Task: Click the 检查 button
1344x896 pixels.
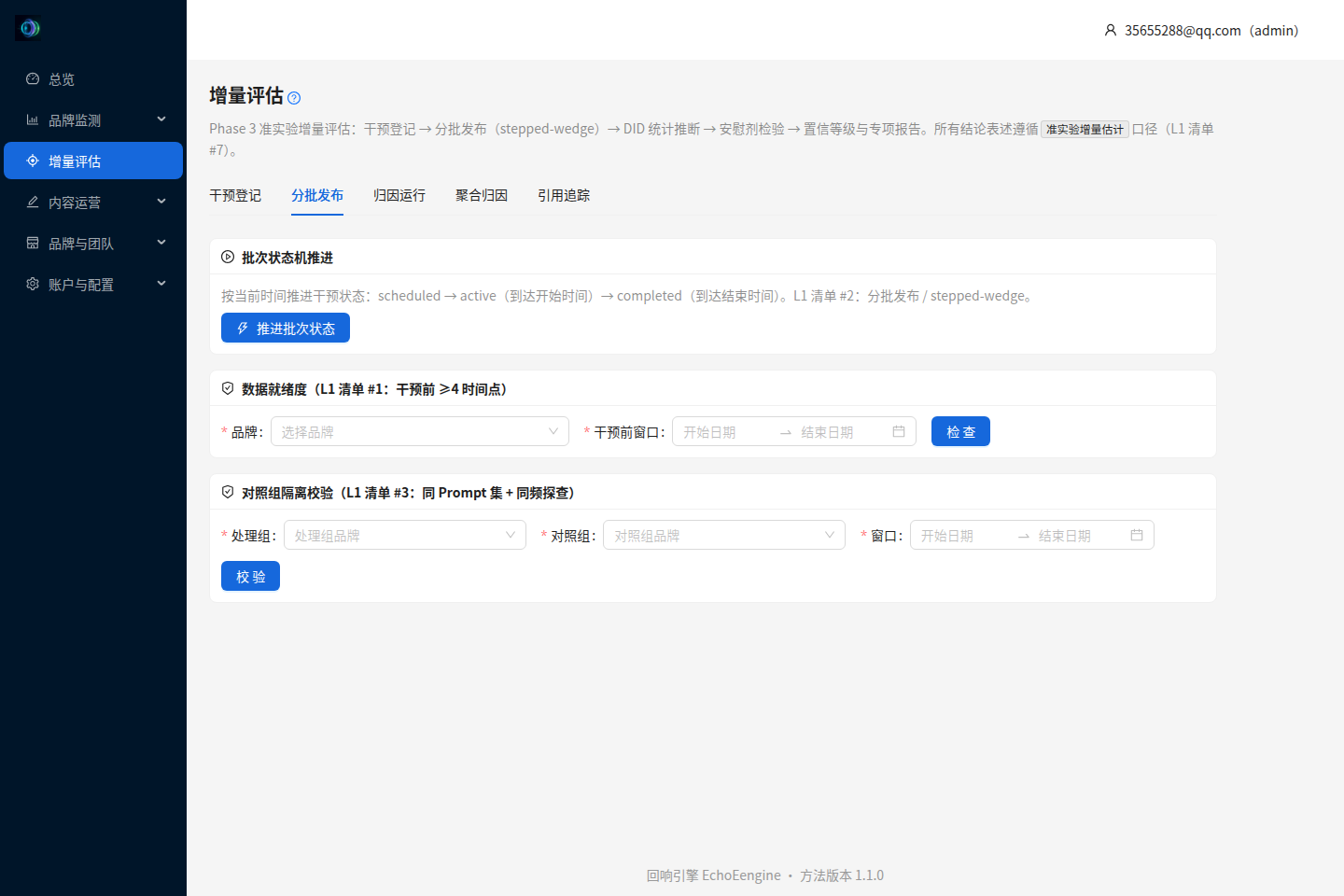Action: (960, 431)
